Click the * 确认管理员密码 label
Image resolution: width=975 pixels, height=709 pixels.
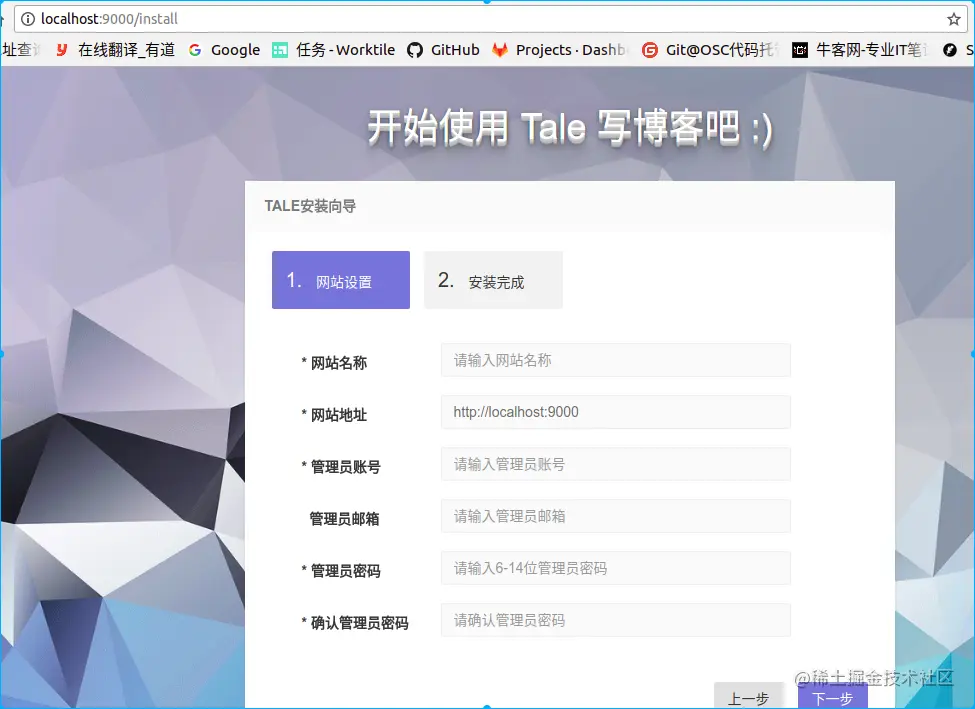click(354, 623)
